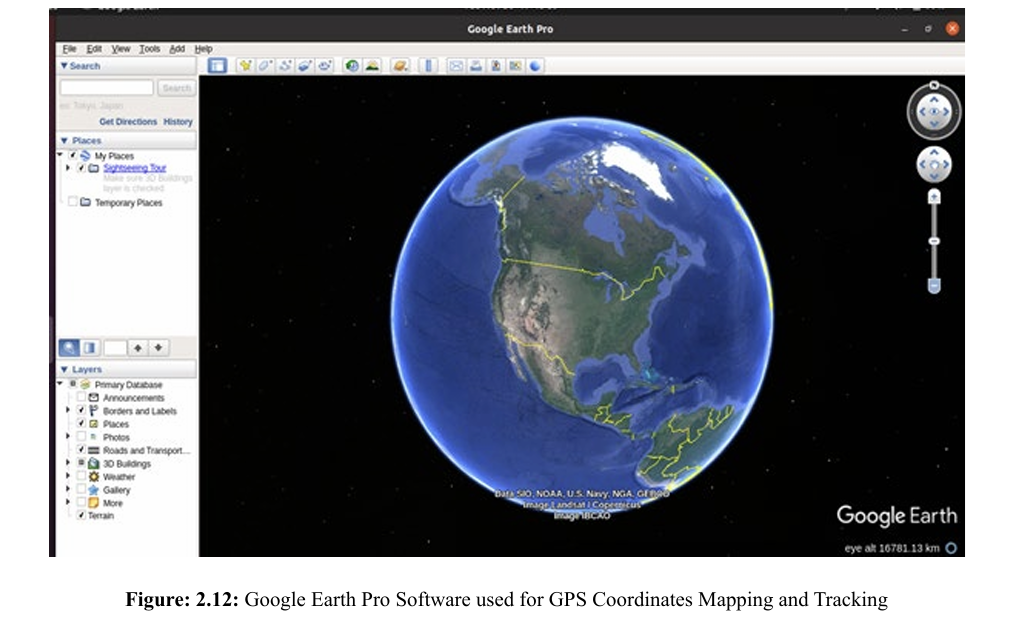
Task: Click the Add Placemark pushpin icon
Action: pos(245,66)
